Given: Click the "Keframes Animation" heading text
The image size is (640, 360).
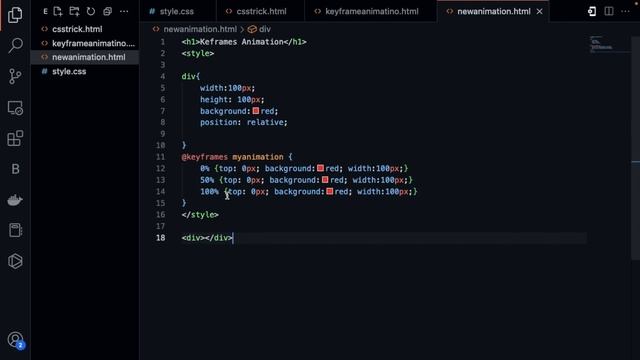Looking at the screenshot, I should (x=241, y=42).
